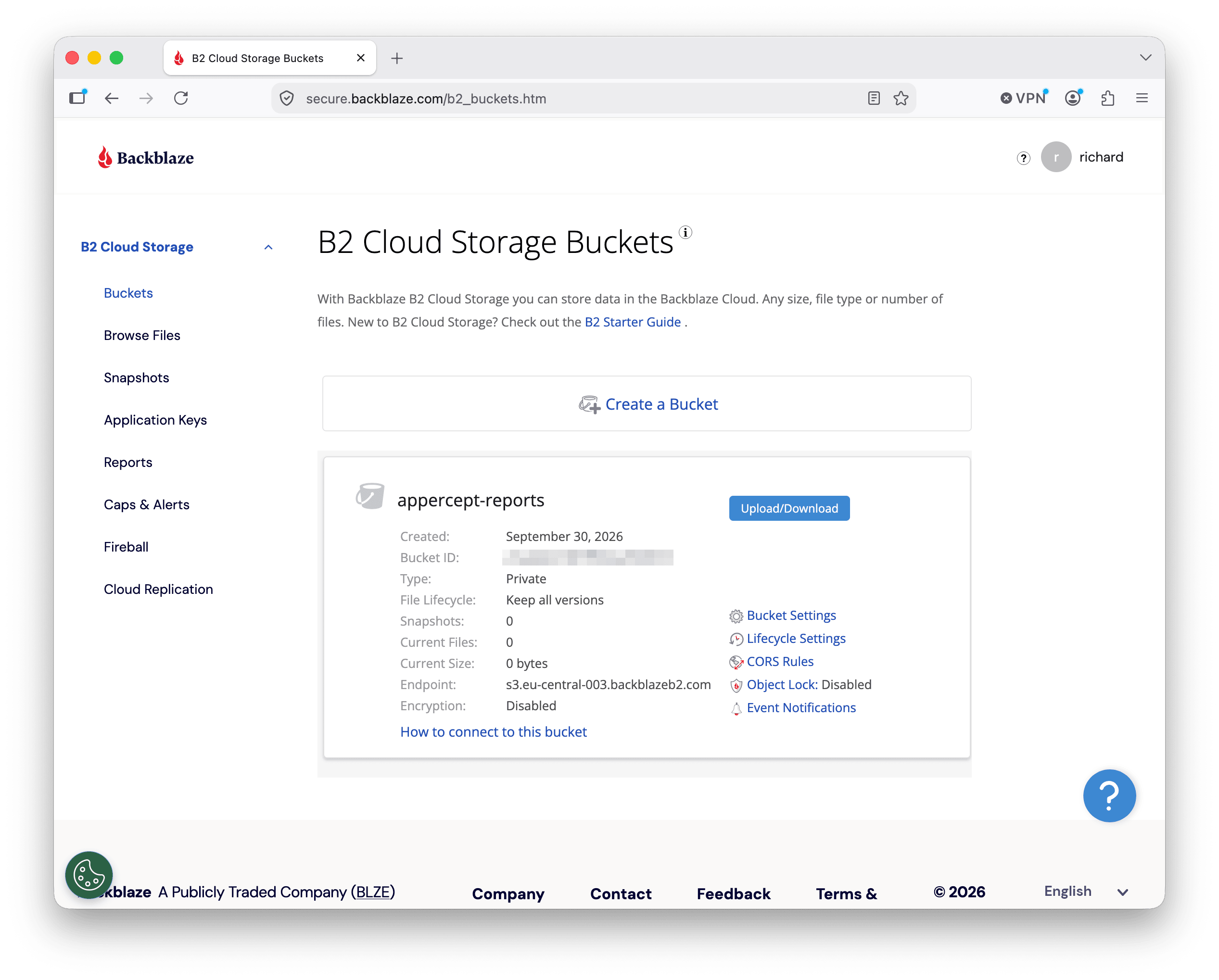Click the appercept-reports bucket name
The image size is (1219, 980).
(x=470, y=500)
